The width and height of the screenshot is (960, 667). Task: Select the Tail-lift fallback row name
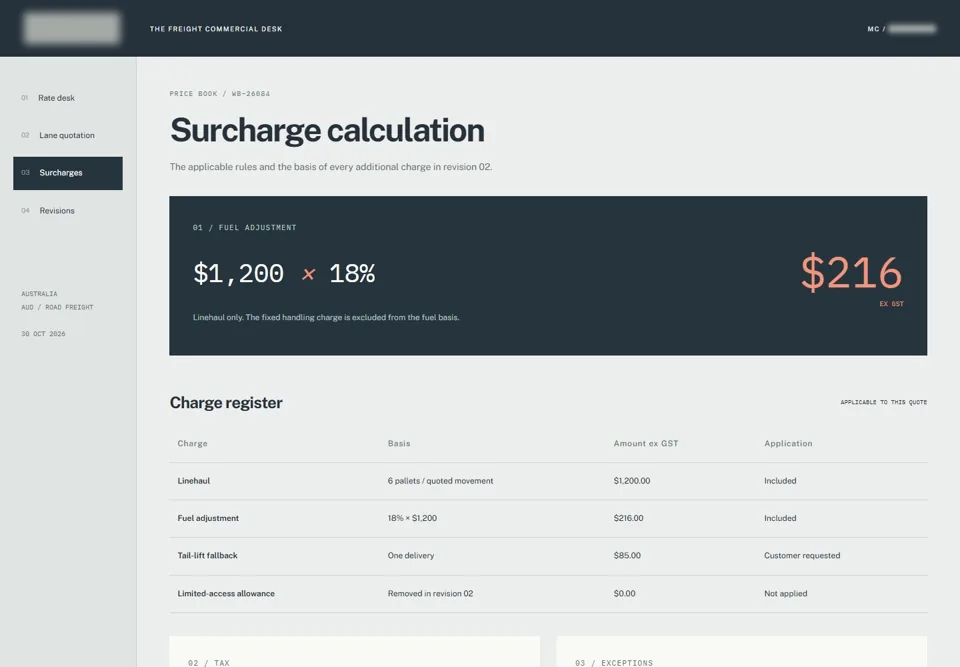coord(208,556)
